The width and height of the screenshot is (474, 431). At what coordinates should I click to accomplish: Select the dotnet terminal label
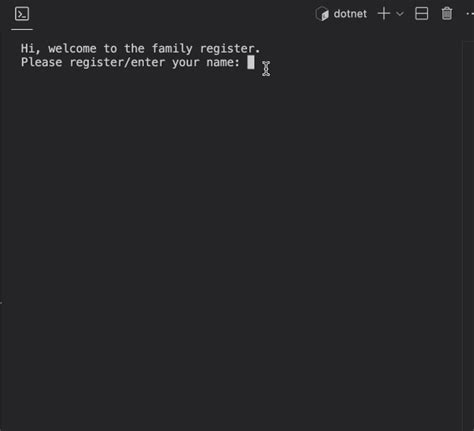click(x=350, y=14)
